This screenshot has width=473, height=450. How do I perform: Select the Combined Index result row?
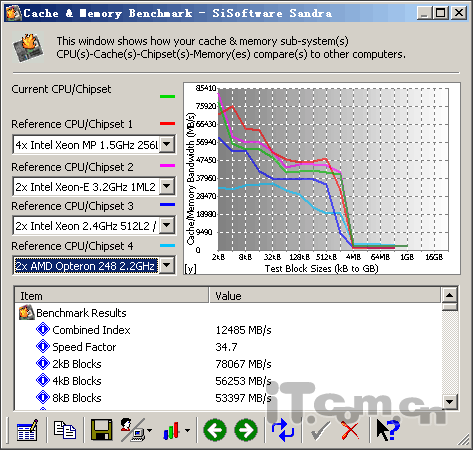pyautogui.click(x=228, y=330)
